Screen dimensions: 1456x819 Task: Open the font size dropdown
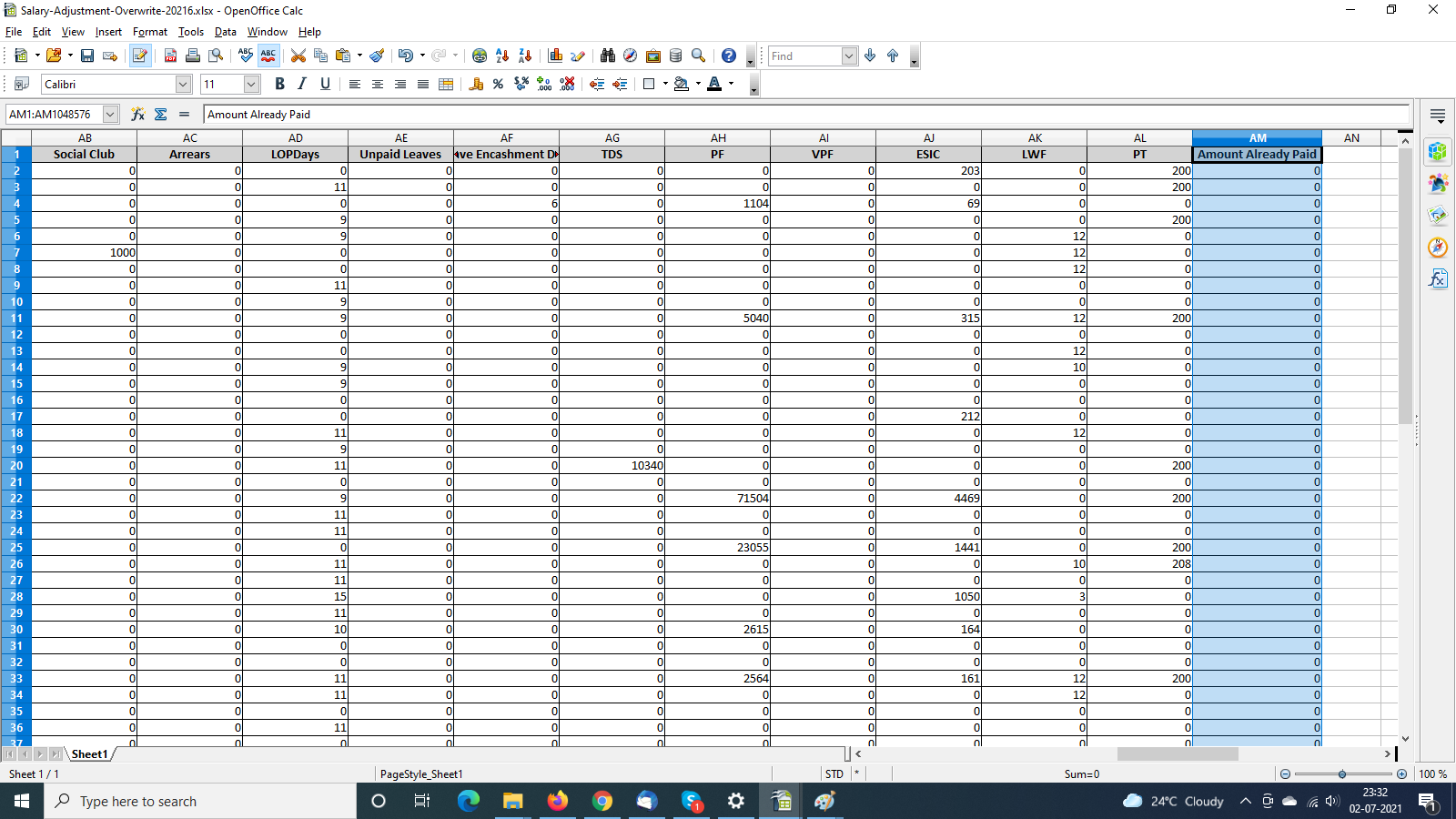pos(252,84)
